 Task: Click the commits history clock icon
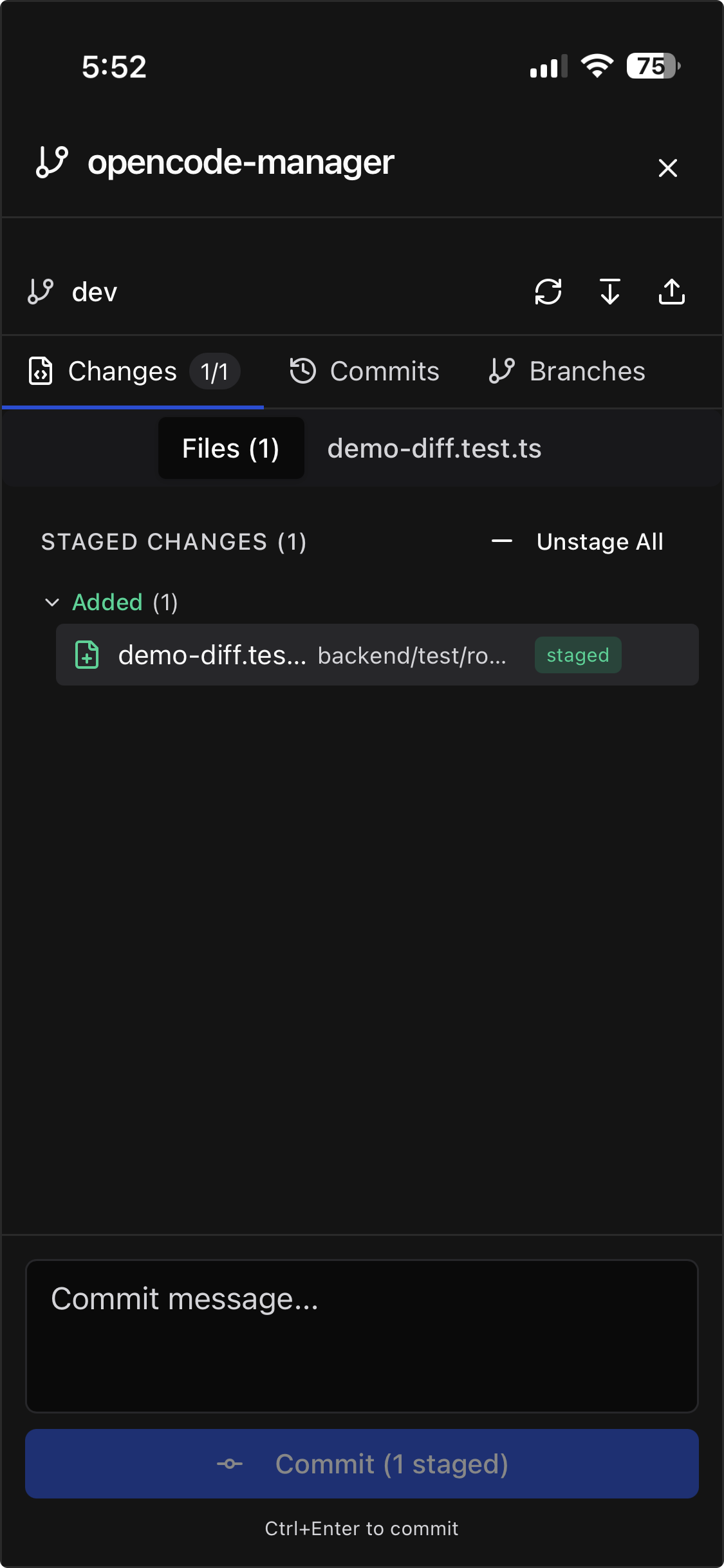coord(303,370)
